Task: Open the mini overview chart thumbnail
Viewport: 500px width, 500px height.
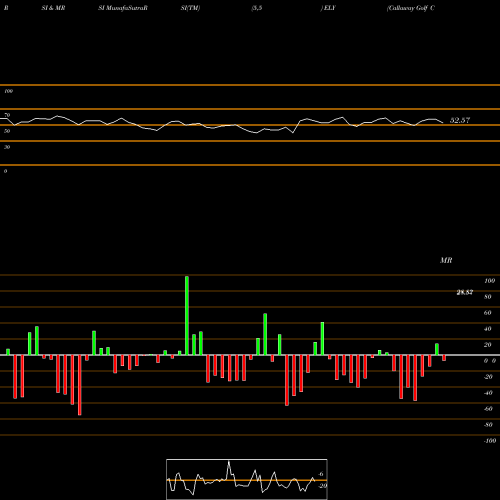Action: point(247,479)
